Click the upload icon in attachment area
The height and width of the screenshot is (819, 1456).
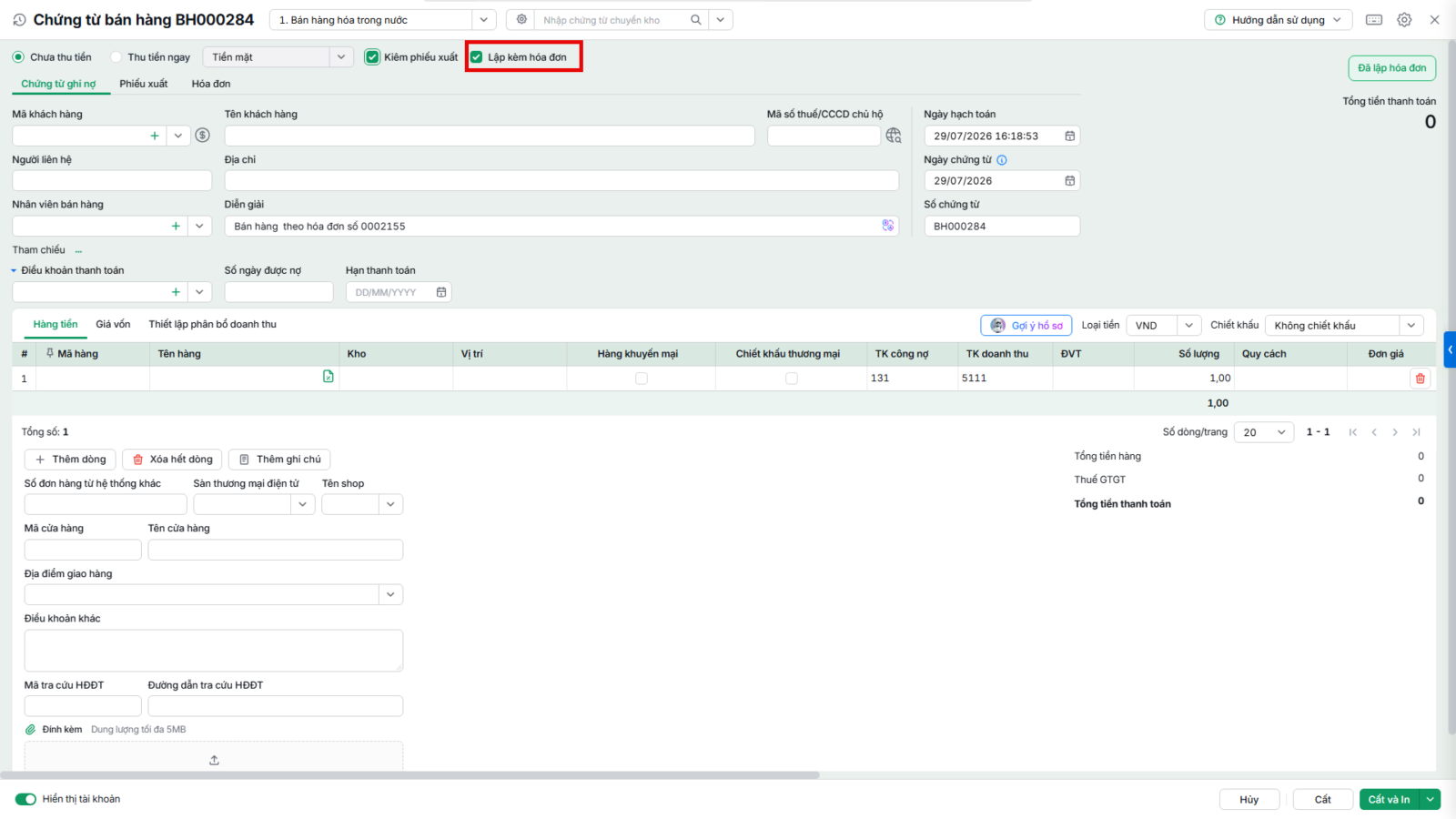click(214, 760)
